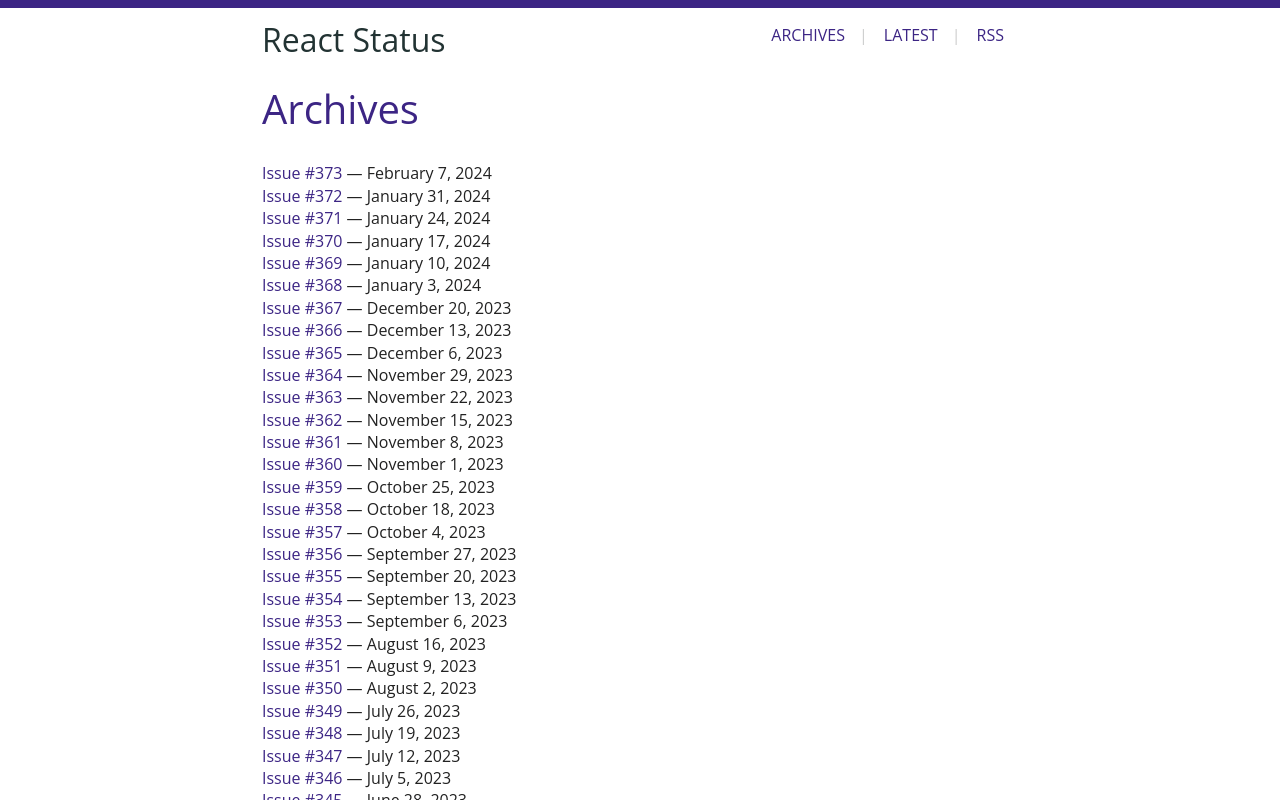Image resolution: width=1280 pixels, height=800 pixels.
Task: Open Issue #348
Action: (302, 733)
